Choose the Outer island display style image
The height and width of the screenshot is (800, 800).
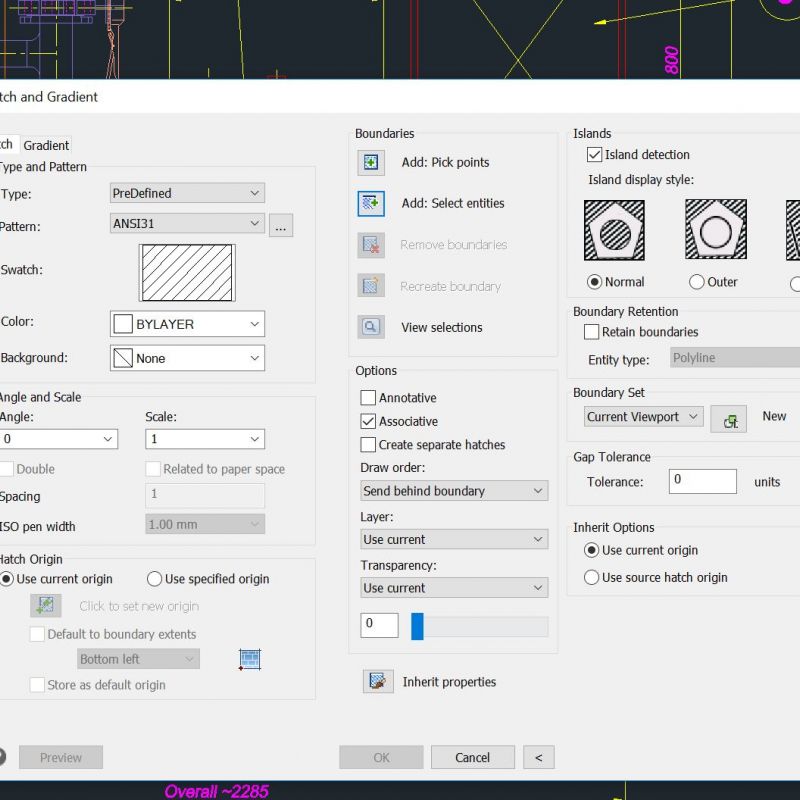(715, 230)
